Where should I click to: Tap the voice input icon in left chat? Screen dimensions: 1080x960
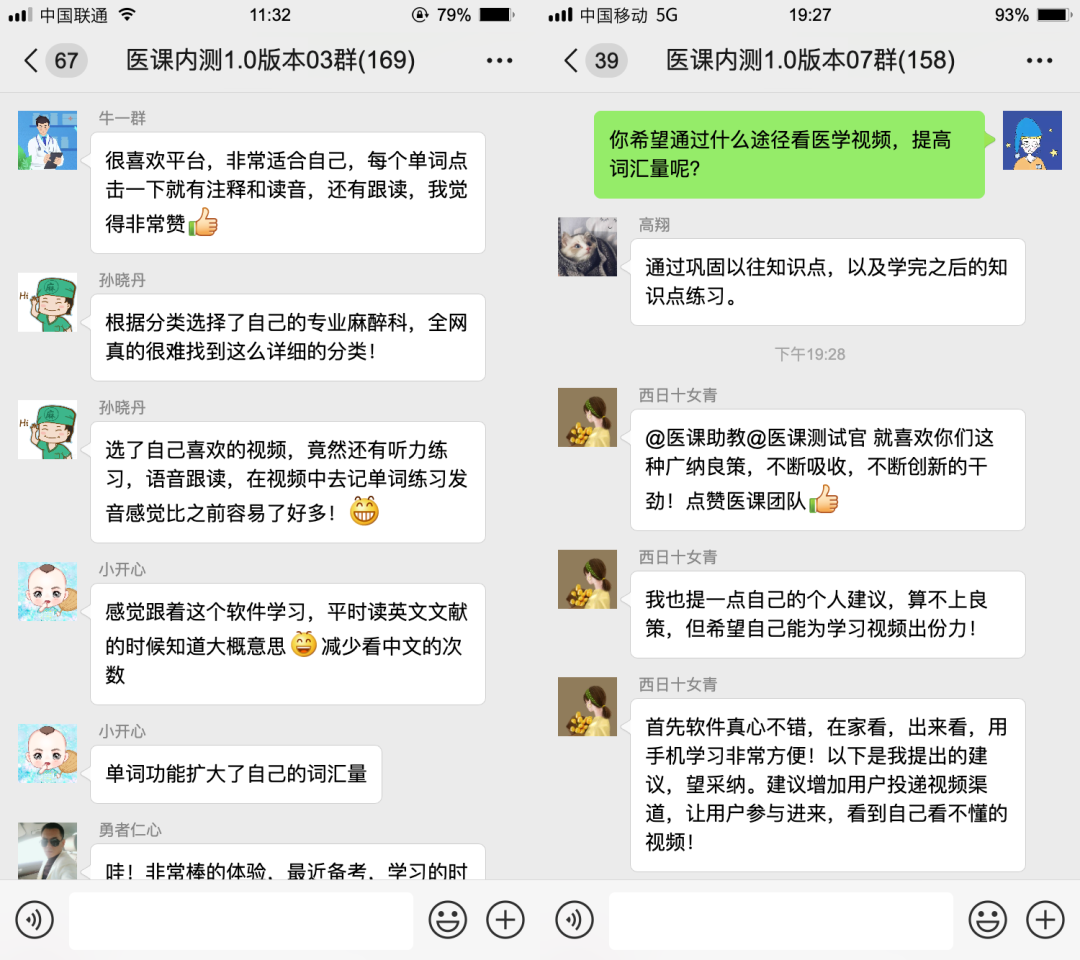tap(34, 920)
